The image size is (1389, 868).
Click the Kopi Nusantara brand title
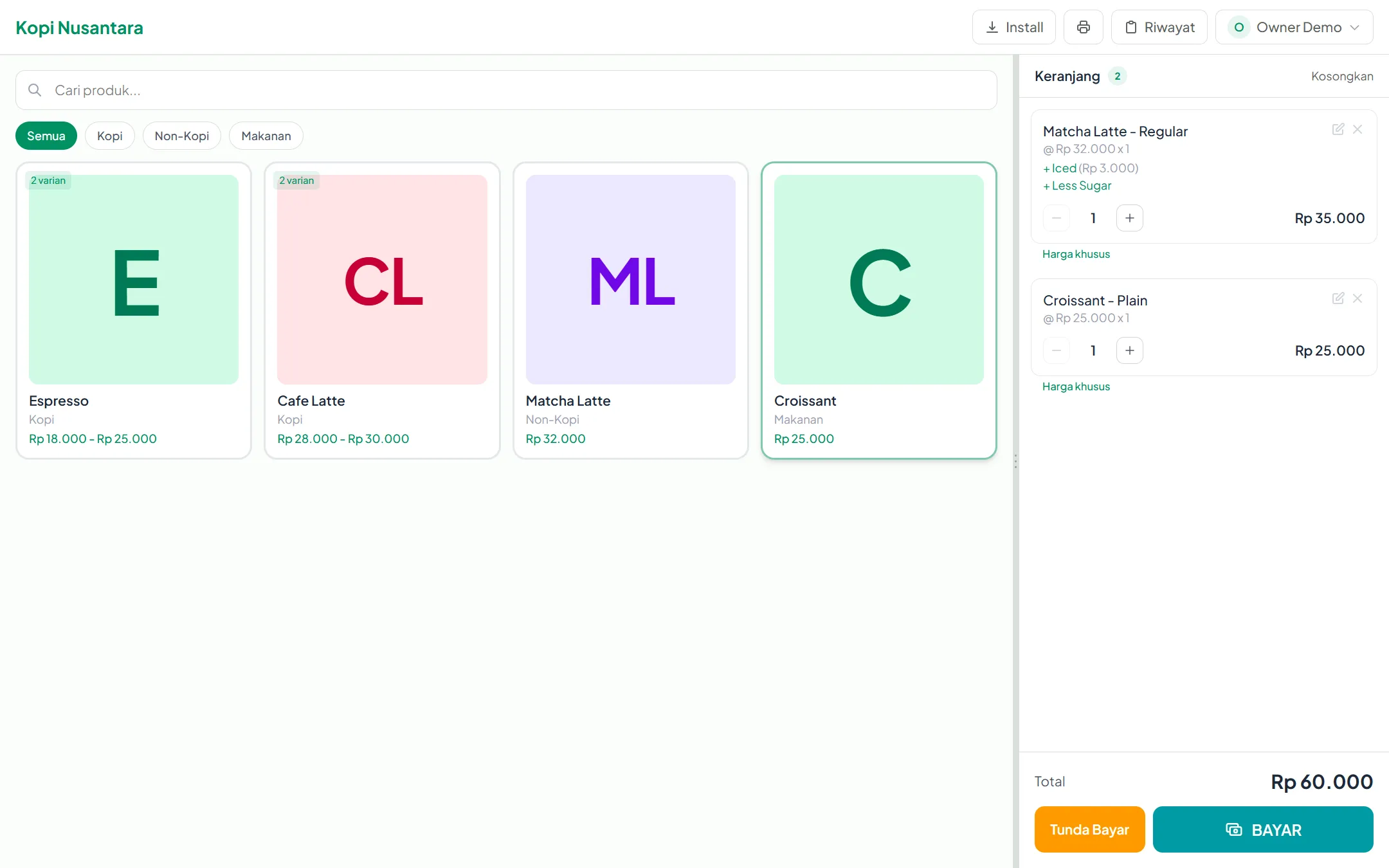[79, 28]
